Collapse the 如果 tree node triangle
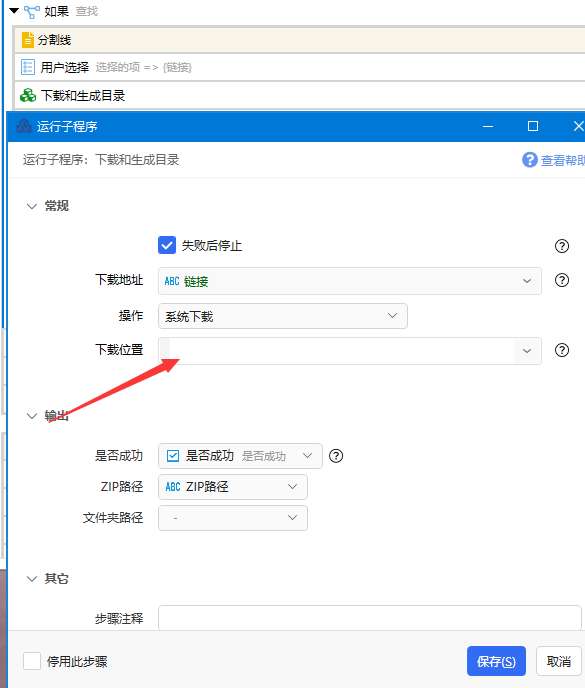Screen dimensions: 585x688 click(14, 11)
